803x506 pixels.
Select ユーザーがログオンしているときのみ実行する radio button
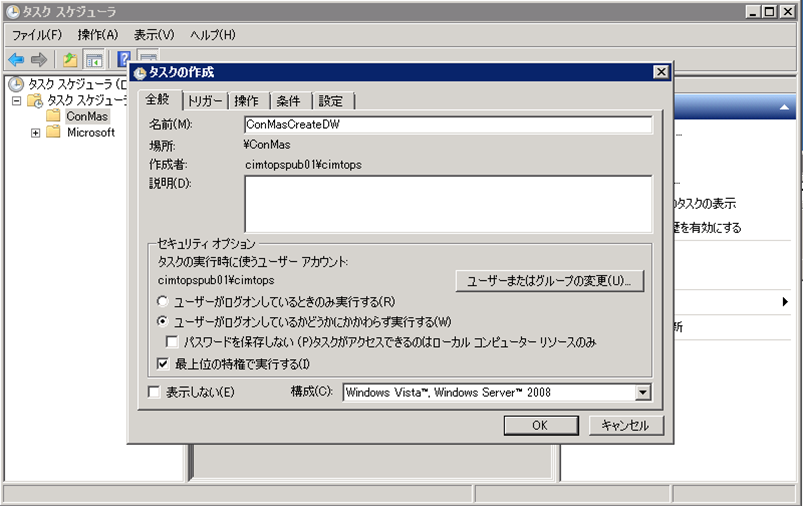[164, 301]
